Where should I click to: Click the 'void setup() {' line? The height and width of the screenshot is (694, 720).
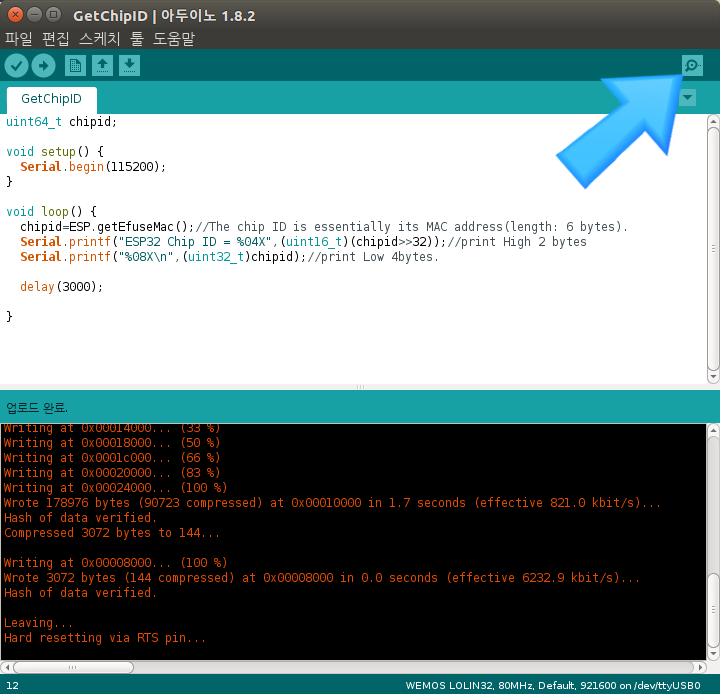pyautogui.click(x=55, y=152)
